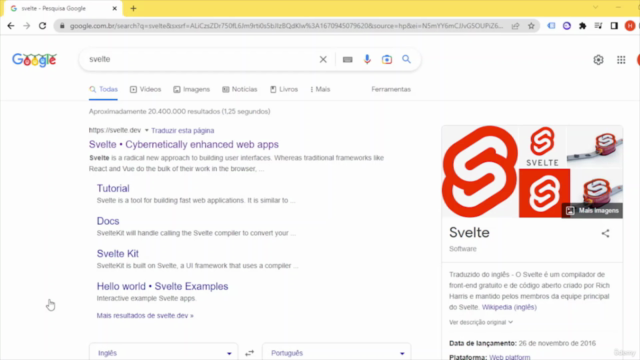The height and width of the screenshot is (360, 640).
Task: Switch to the Vídeos tab
Action: tap(145, 89)
